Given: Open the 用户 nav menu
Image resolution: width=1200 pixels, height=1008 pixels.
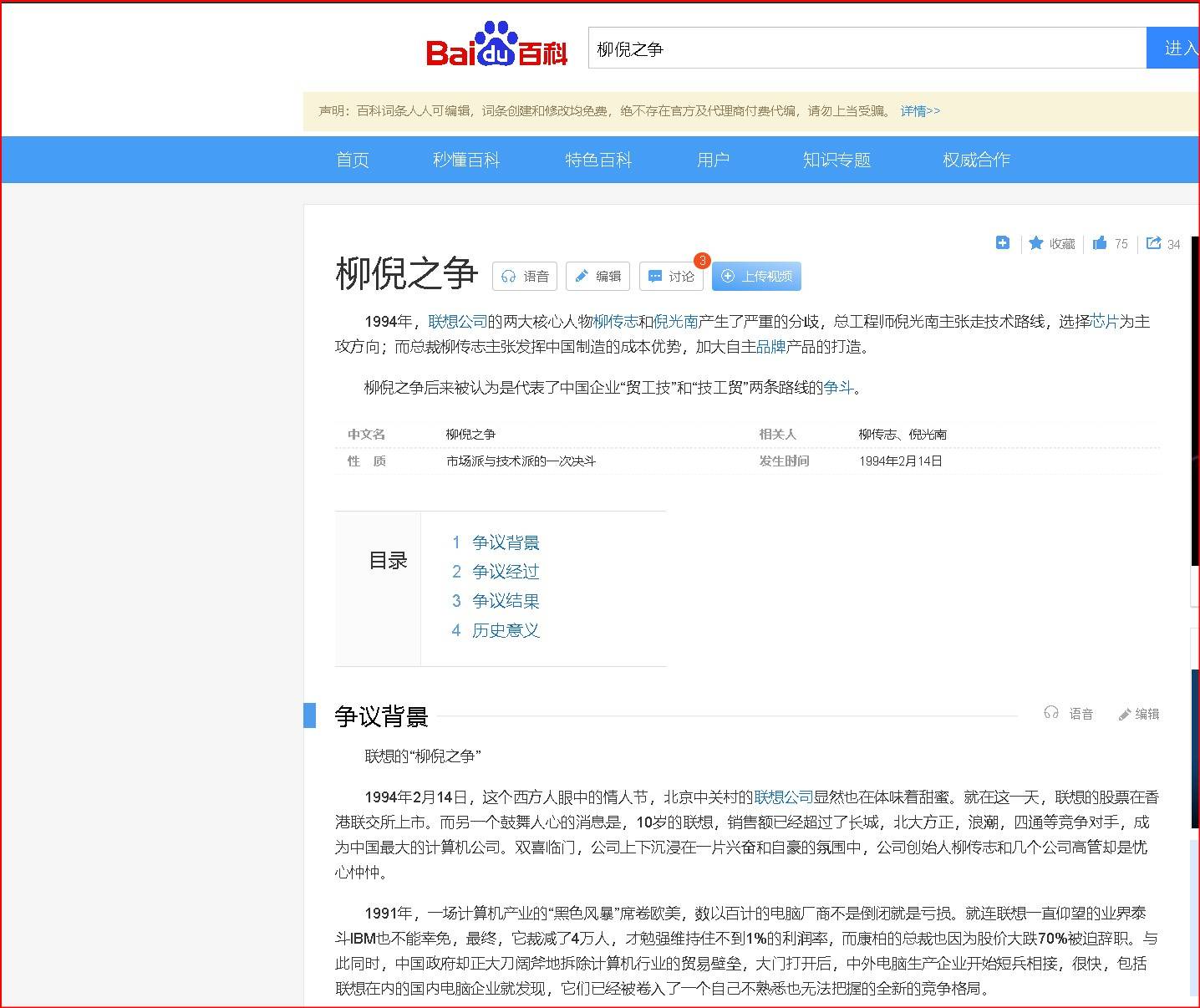Looking at the screenshot, I should pyautogui.click(x=714, y=160).
